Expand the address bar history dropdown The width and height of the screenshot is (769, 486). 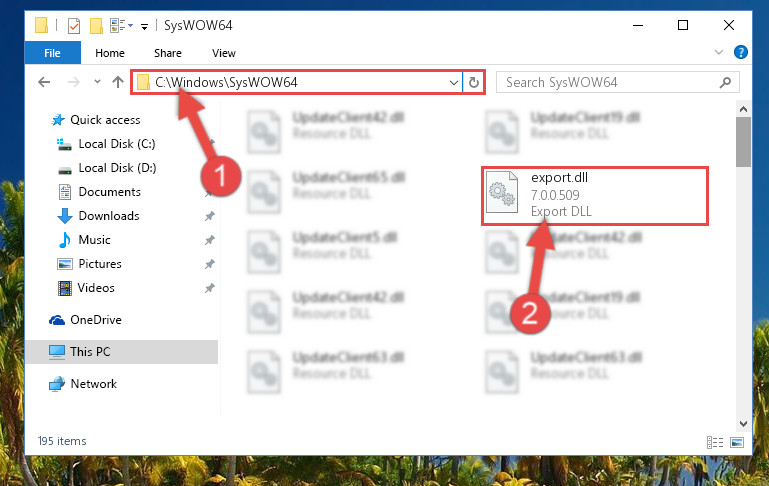[454, 83]
